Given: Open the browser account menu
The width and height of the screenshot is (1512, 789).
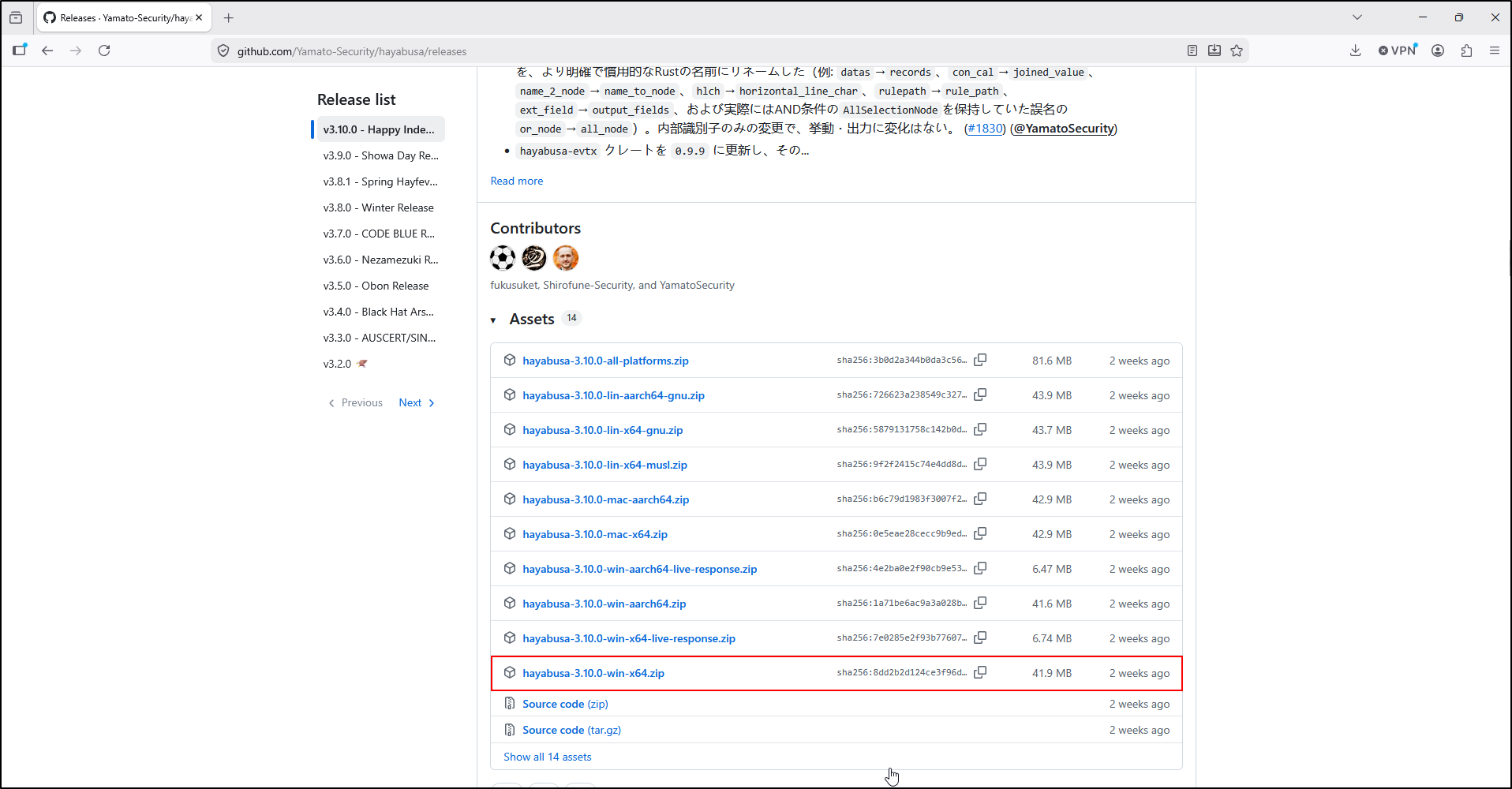Looking at the screenshot, I should (x=1438, y=50).
